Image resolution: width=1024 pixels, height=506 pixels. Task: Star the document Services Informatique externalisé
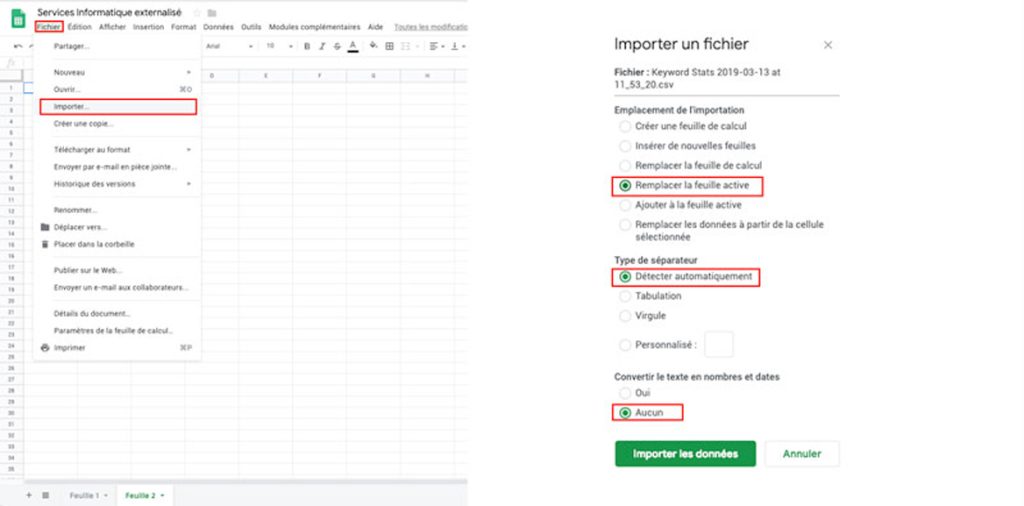[197, 13]
